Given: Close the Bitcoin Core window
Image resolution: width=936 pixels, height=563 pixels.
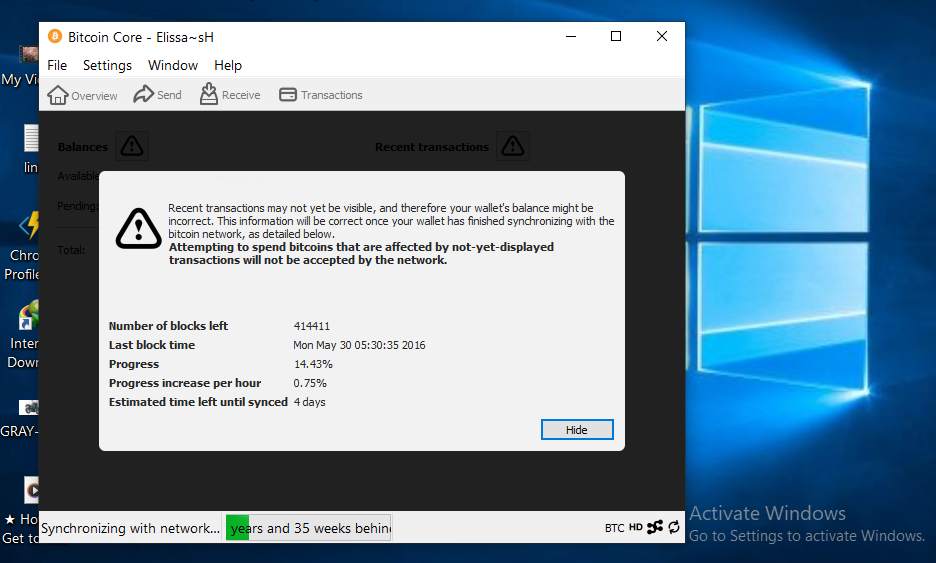Looking at the screenshot, I should (662, 36).
